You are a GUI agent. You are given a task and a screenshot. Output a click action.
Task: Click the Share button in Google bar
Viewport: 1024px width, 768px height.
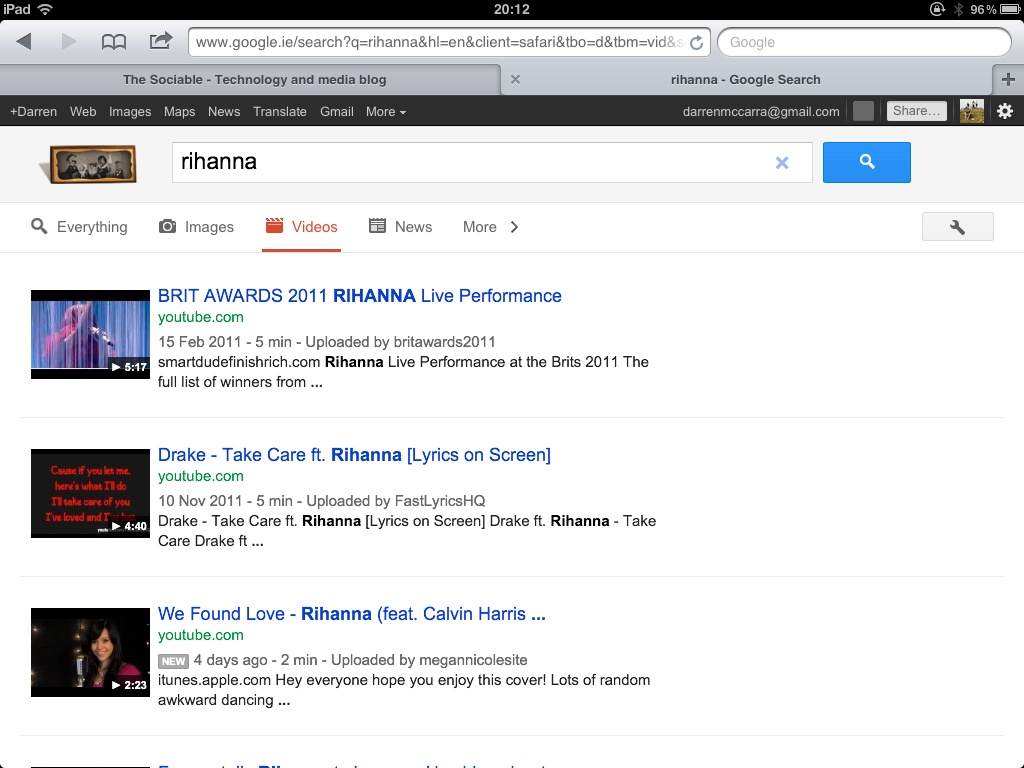click(x=915, y=111)
